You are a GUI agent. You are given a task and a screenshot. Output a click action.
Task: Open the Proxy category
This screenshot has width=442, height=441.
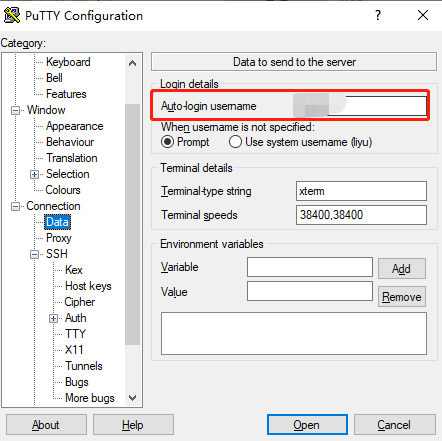pyautogui.click(x=59, y=238)
